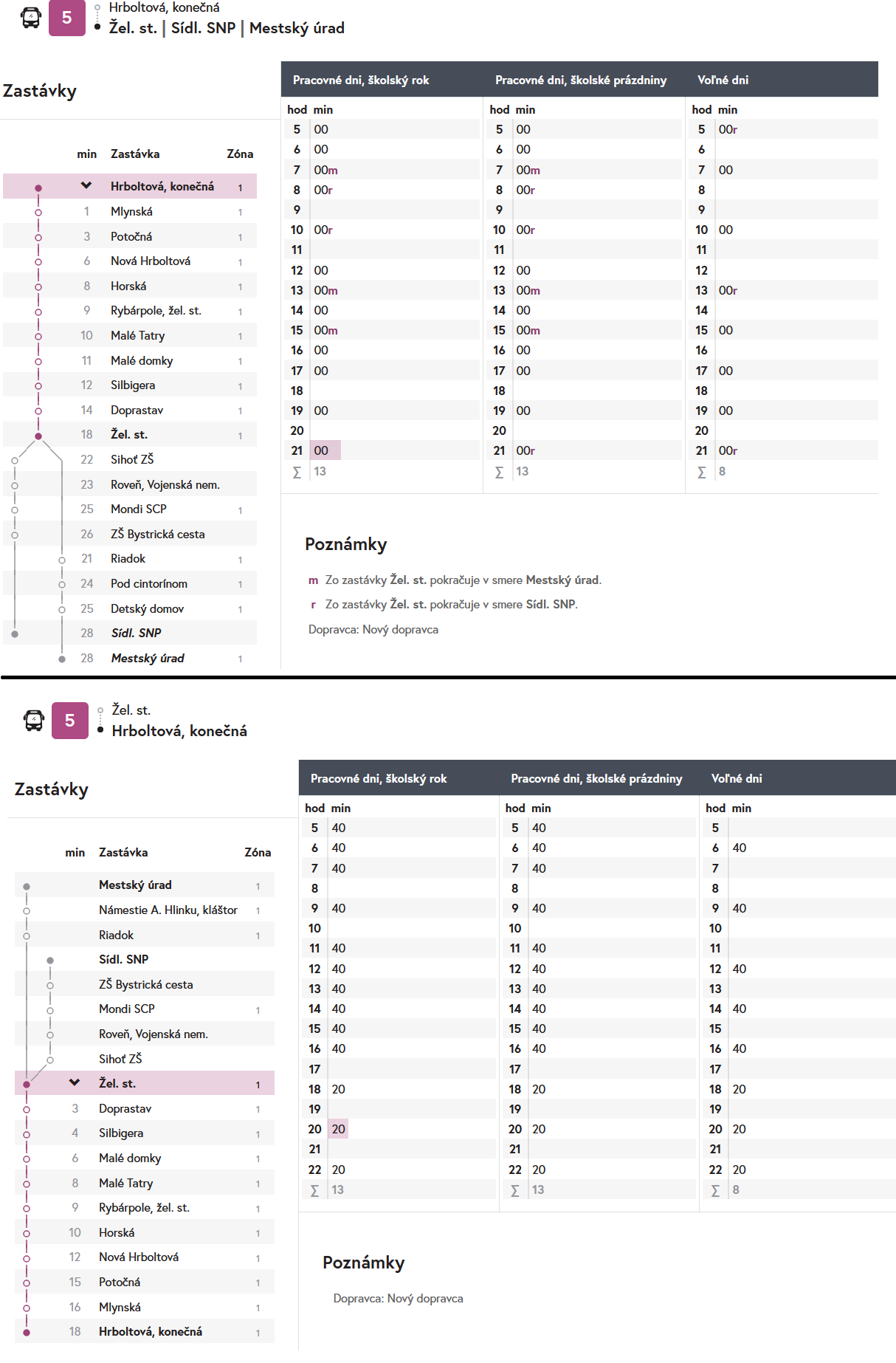
Task: Toggle chevron beside Žel. st. highlighted stop
Action: [x=75, y=1082]
